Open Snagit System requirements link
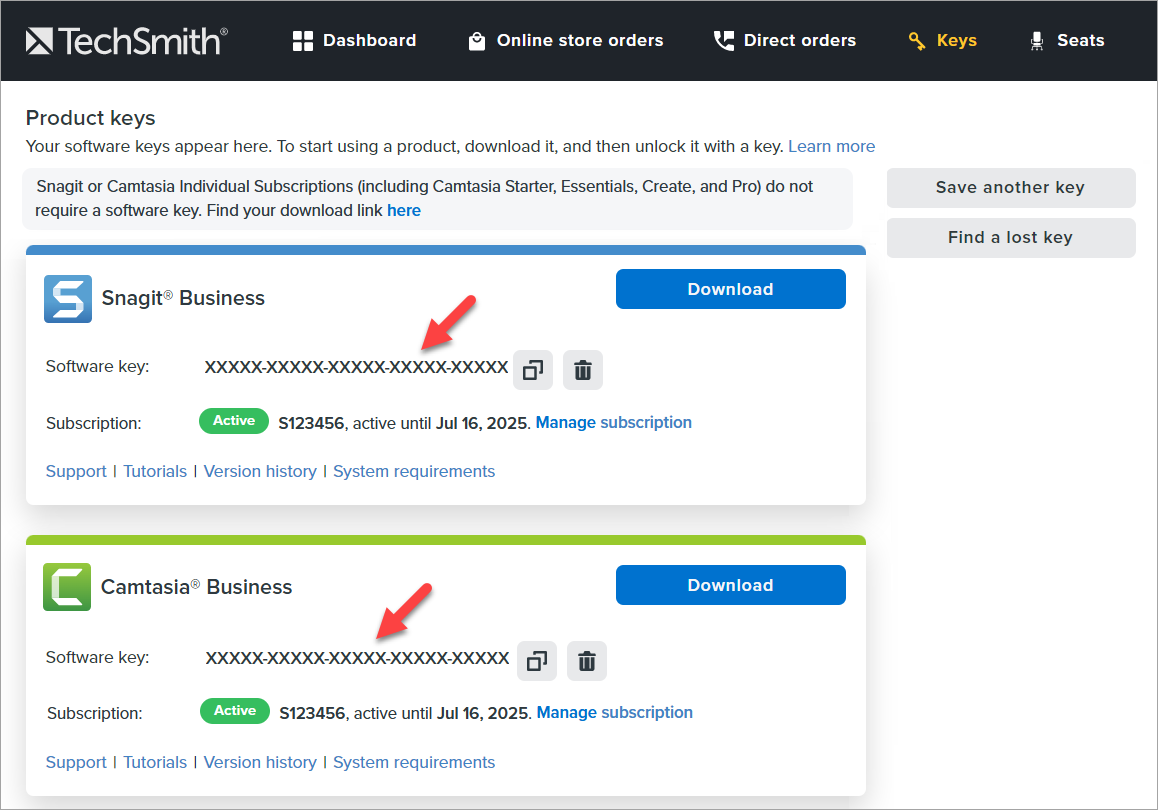Screen dimensions: 1158x810 pos(414,471)
